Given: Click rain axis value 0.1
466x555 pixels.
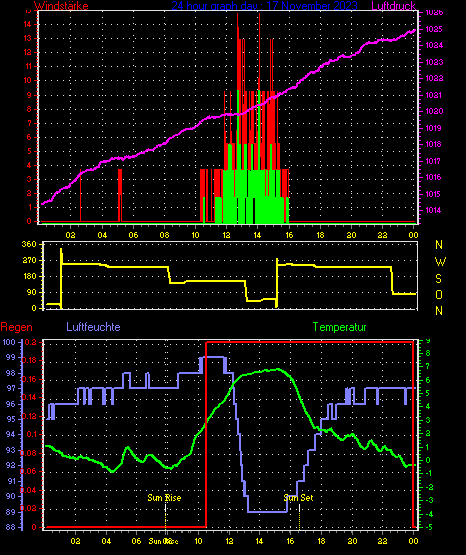Looking at the screenshot, I should pos(32,434).
